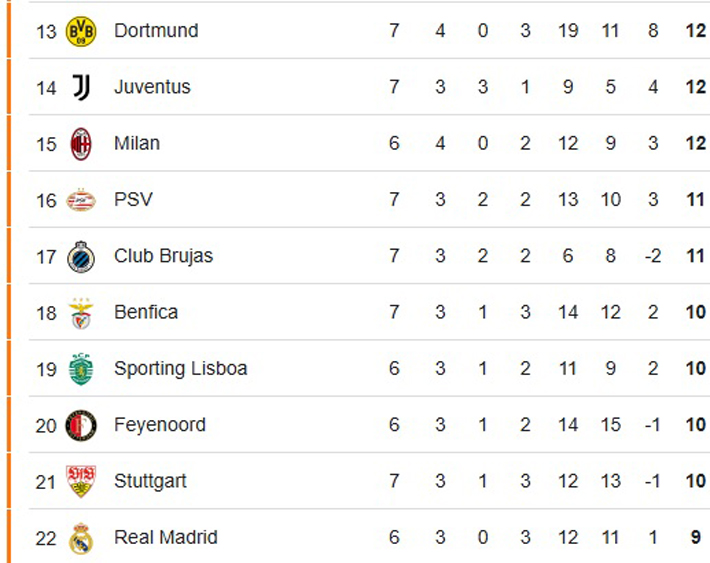Click the Feyenoord club badge
The width and height of the screenshot is (710, 563).
click(x=81, y=426)
